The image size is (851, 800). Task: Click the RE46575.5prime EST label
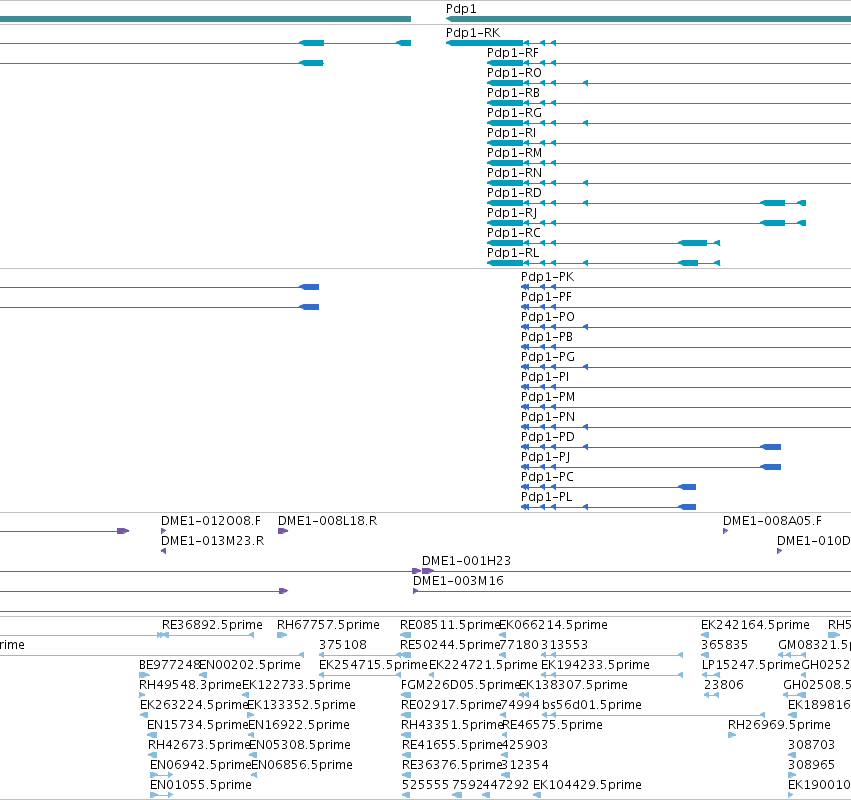point(552,726)
